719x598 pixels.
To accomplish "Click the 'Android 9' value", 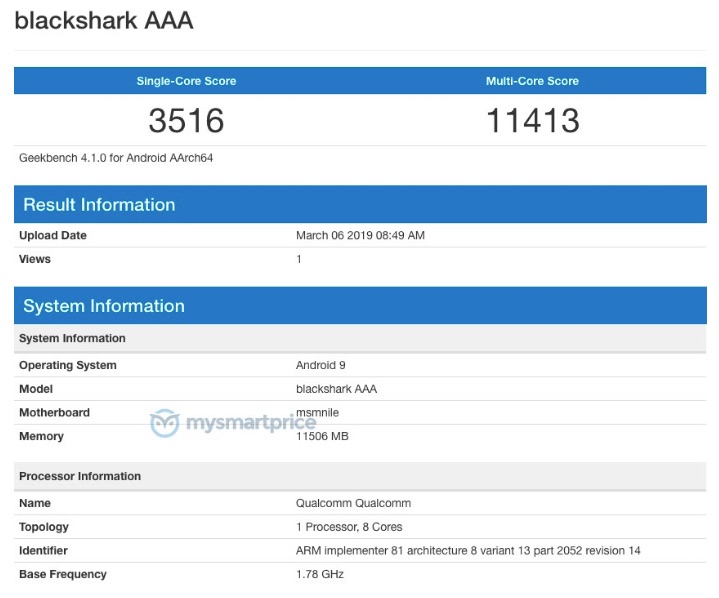I will pos(321,365).
